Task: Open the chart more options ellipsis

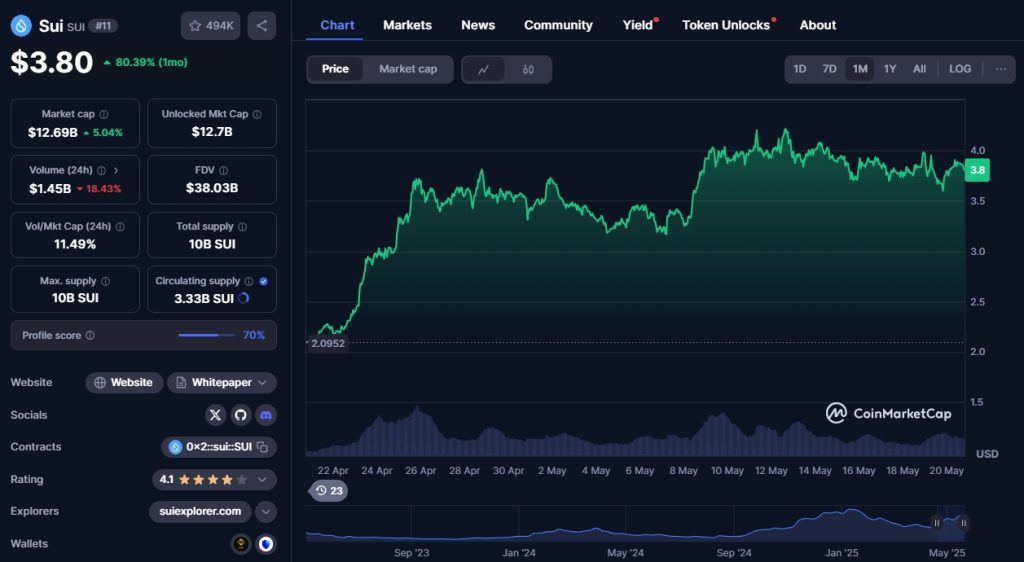Action: coord(1000,69)
